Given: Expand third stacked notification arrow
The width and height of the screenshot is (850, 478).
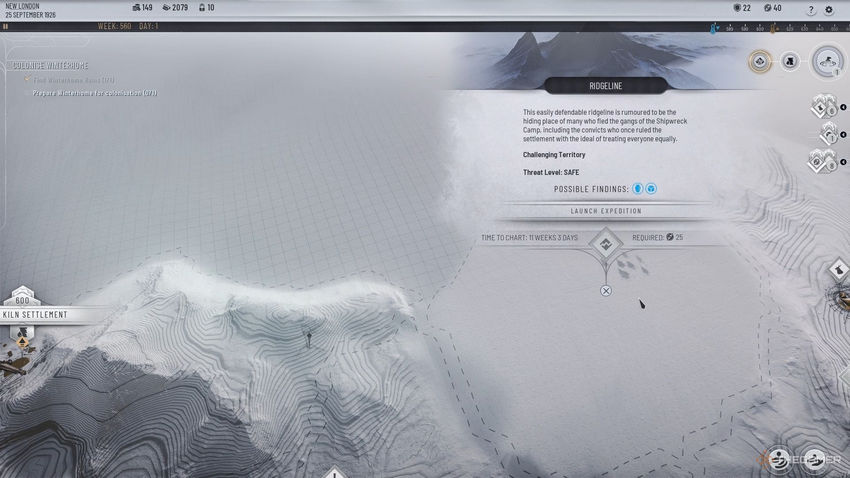Looking at the screenshot, I should (843, 162).
